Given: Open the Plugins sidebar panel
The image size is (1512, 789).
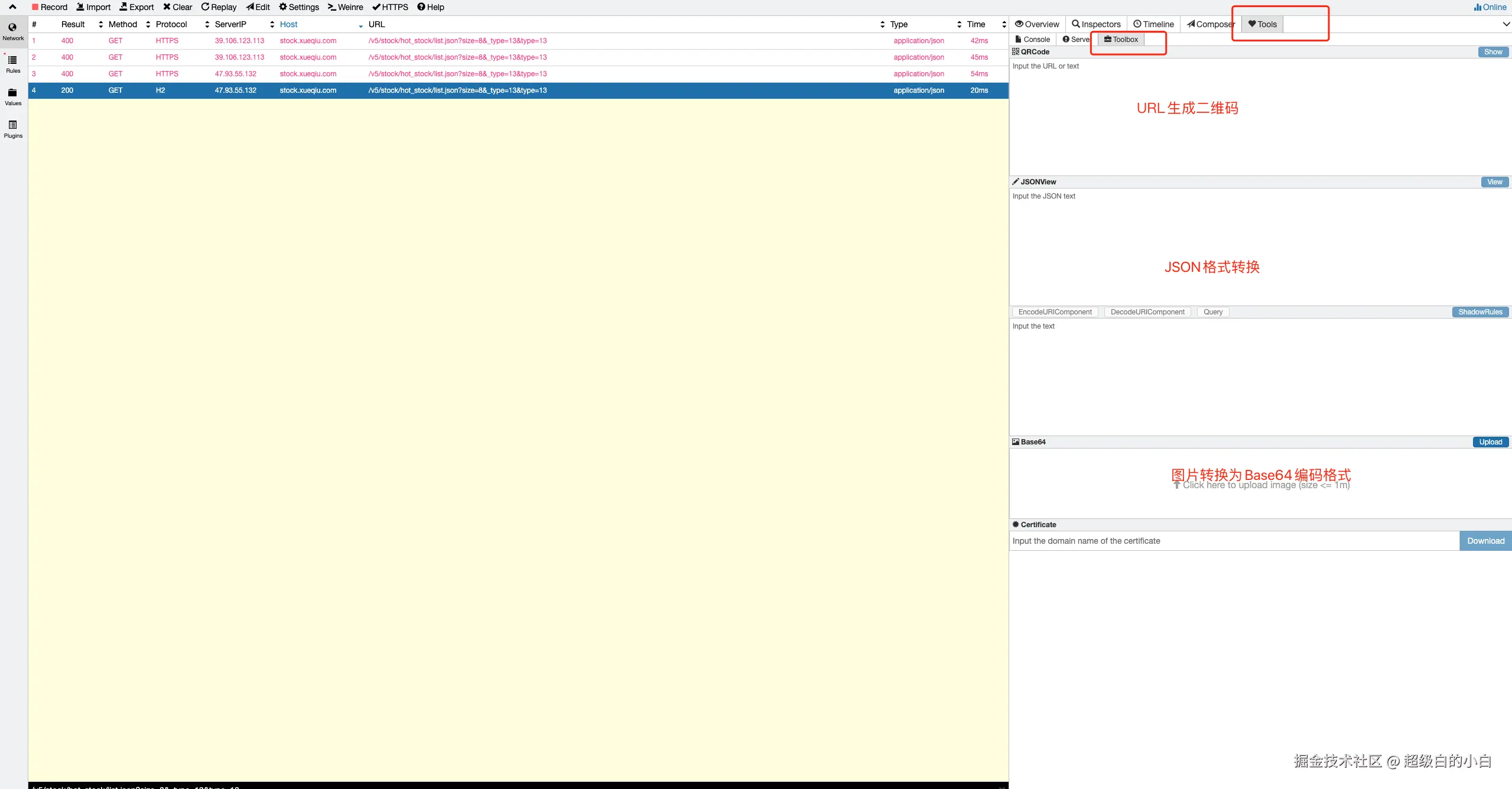Looking at the screenshot, I should pyautogui.click(x=12, y=129).
